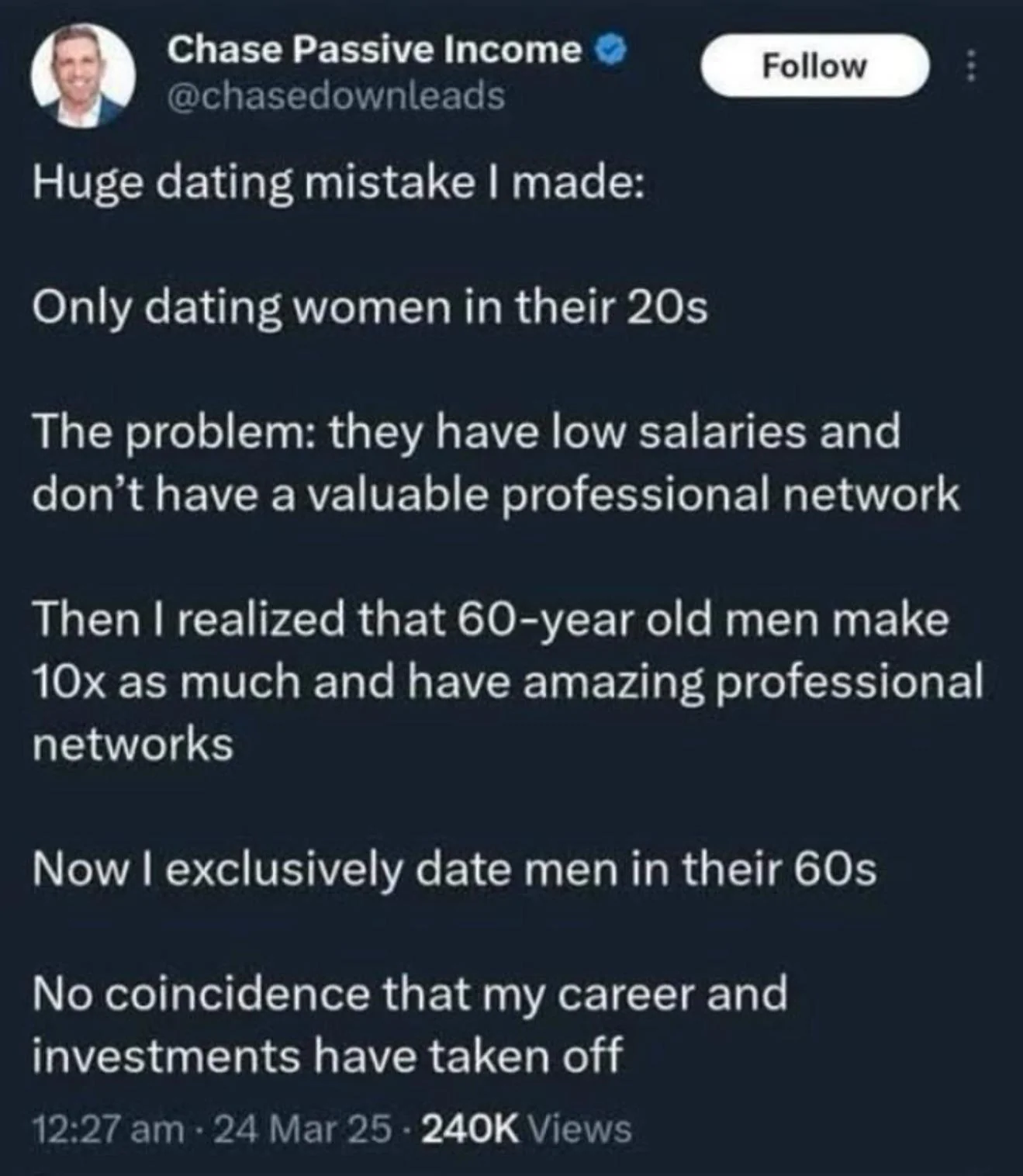Viewport: 1023px width, 1176px height.
Task: Click the 12:27 am timestamp
Action: pos(108,1128)
